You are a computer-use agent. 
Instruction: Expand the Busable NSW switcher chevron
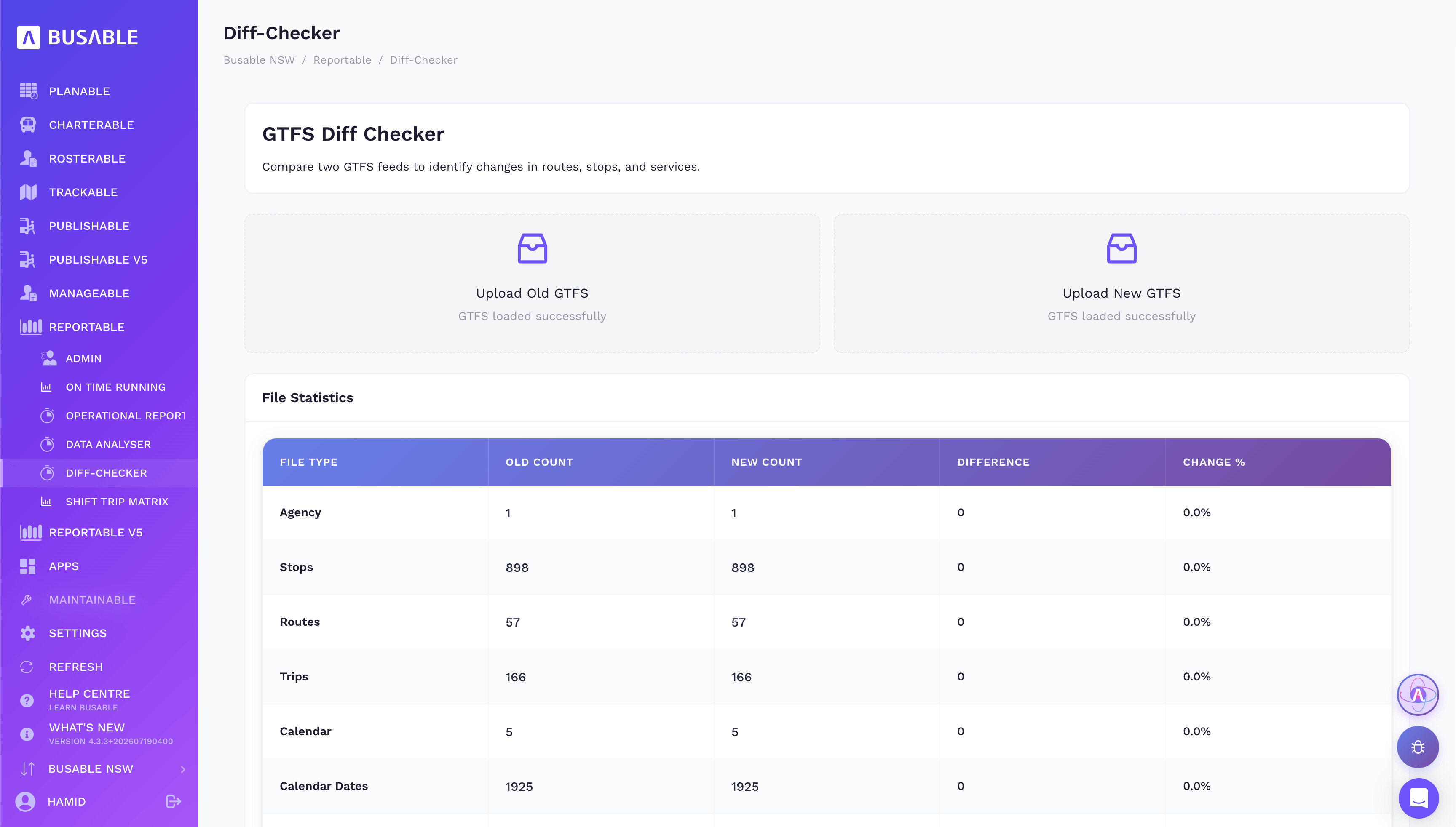pyautogui.click(x=182, y=769)
